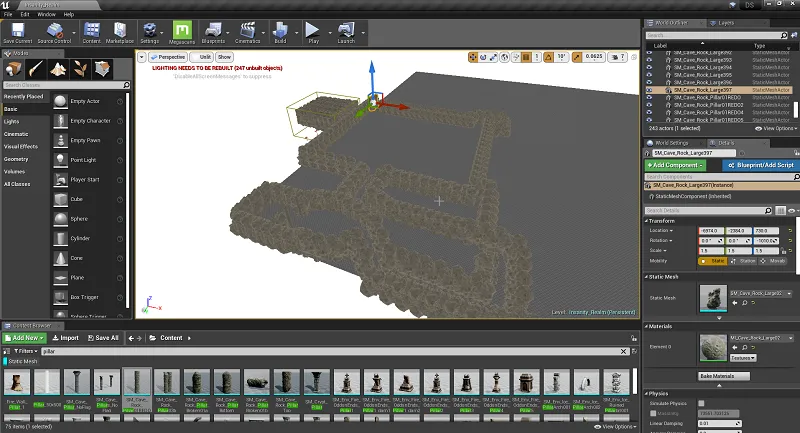This screenshot has height=433, width=800.
Task: Open the Edit menu
Action: click(25, 14)
